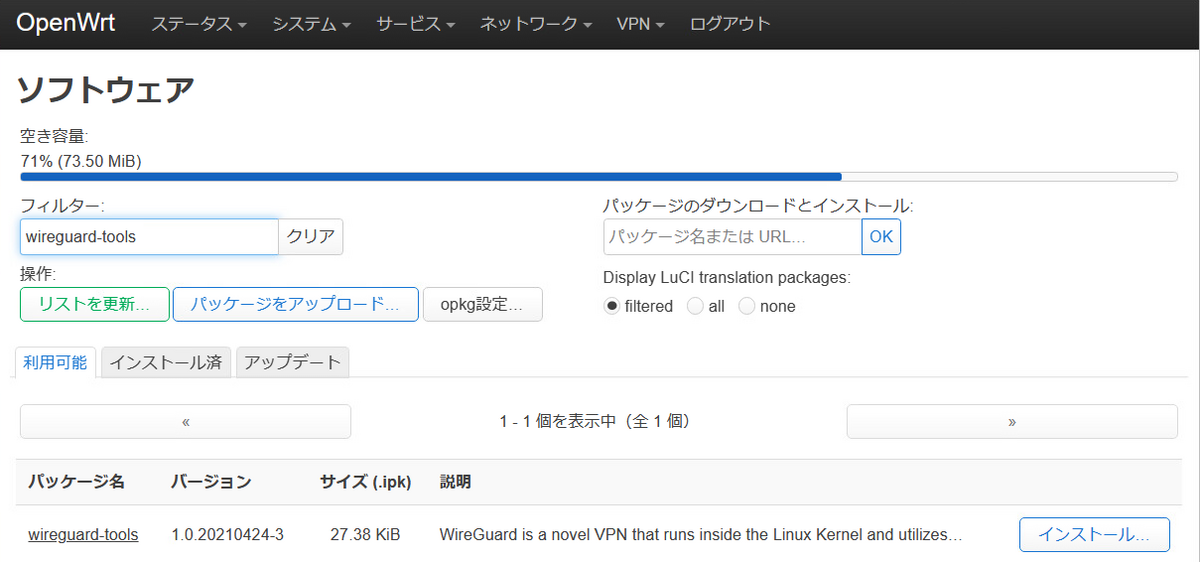Click the パッケージ名 column header
This screenshot has height=562, width=1200.
tap(76, 482)
